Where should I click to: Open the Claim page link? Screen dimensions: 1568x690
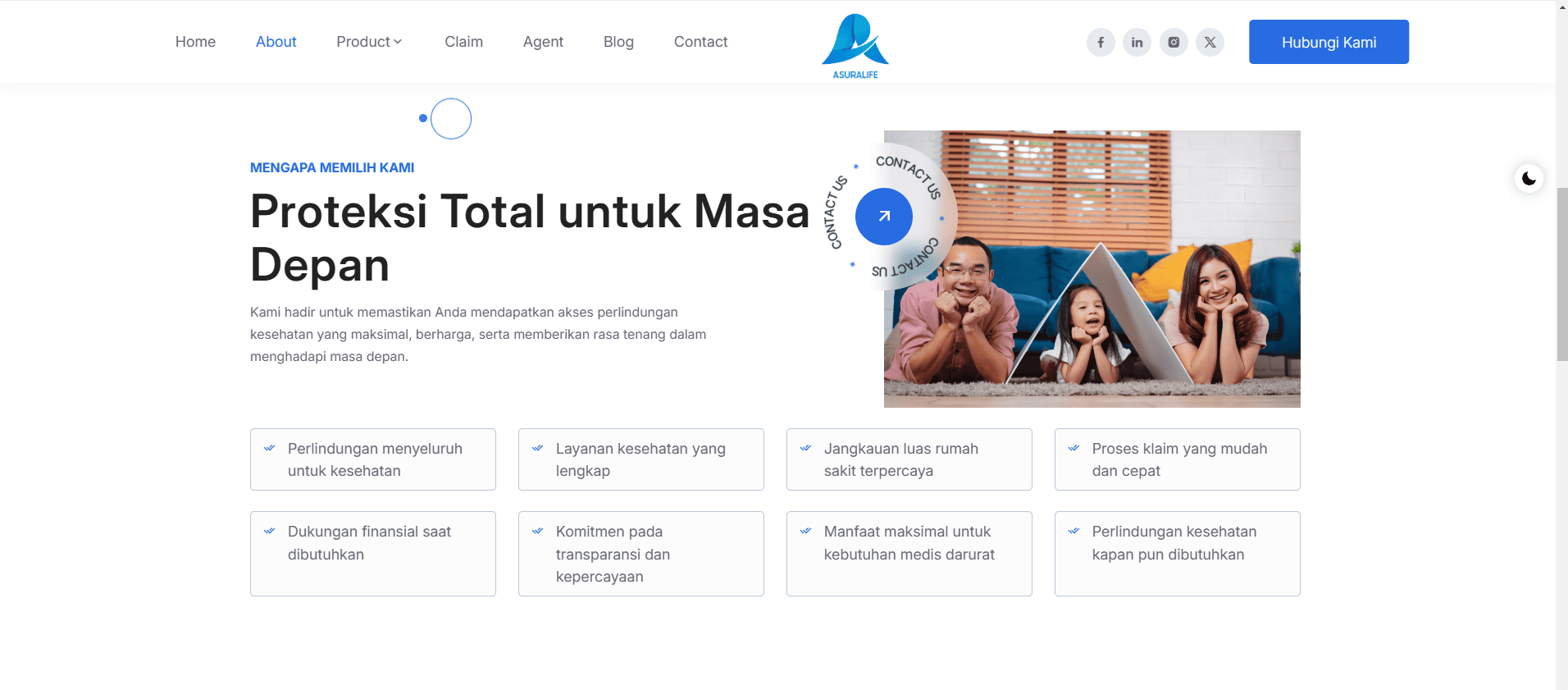pyautogui.click(x=463, y=42)
